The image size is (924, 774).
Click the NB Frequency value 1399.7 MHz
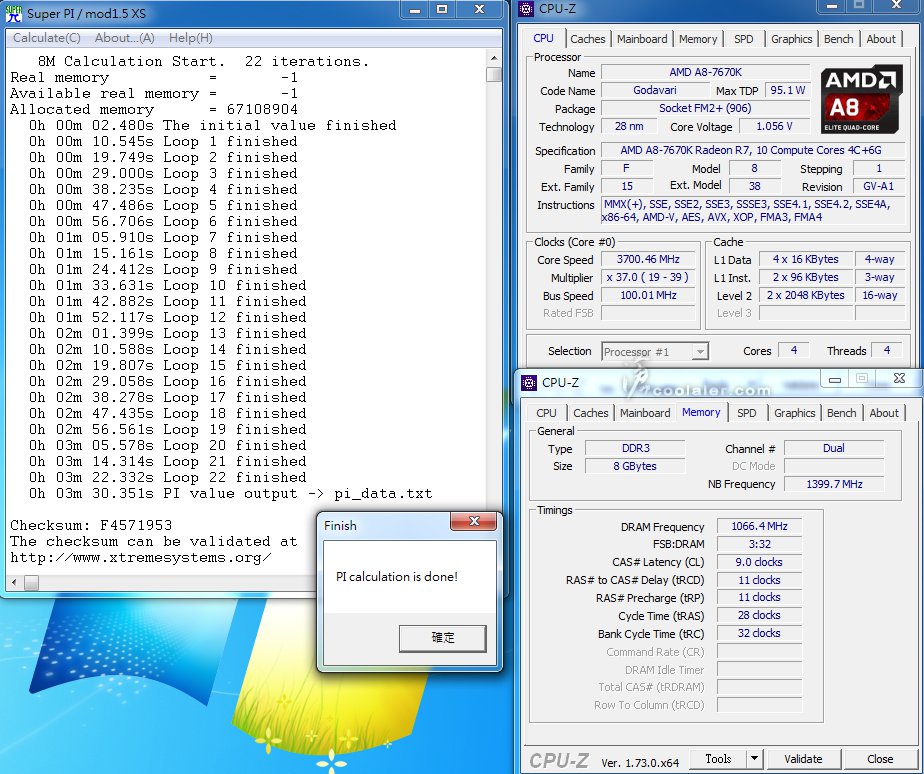tap(834, 484)
